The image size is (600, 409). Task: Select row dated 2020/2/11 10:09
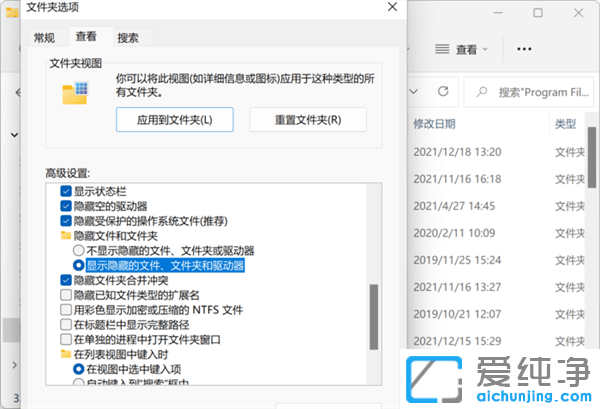tap(497, 233)
